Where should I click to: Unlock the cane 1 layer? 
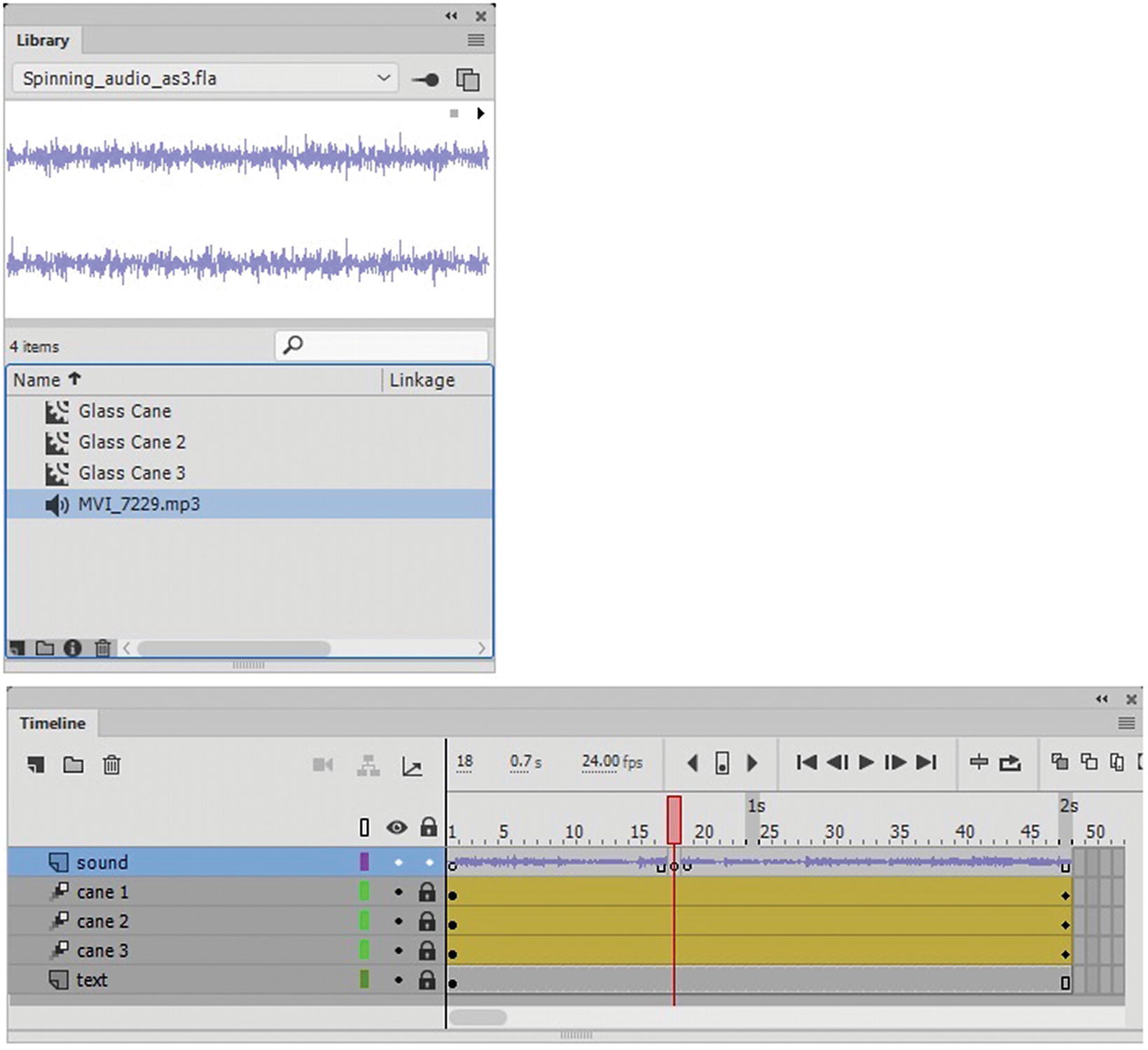[x=427, y=892]
